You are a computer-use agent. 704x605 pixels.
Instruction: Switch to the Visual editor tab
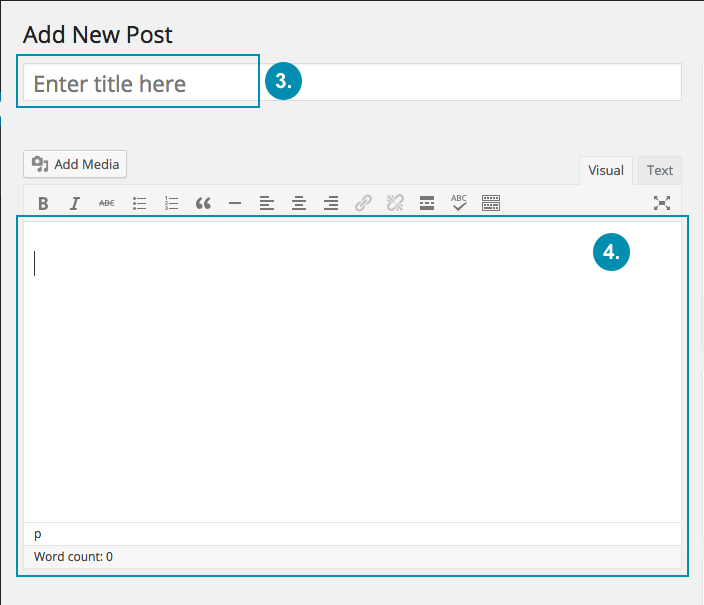606,170
